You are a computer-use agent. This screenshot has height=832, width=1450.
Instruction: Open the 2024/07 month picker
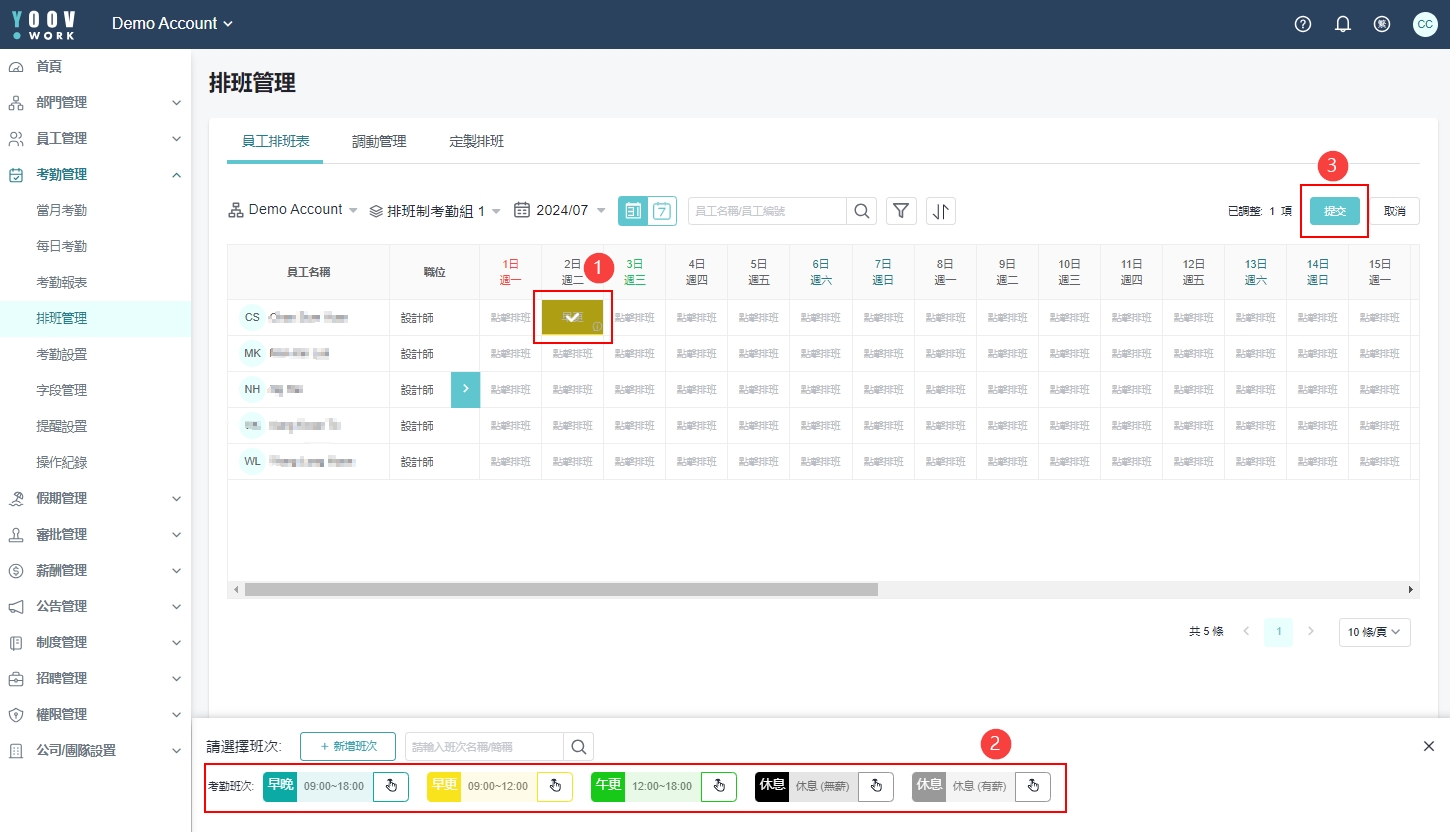(x=560, y=210)
